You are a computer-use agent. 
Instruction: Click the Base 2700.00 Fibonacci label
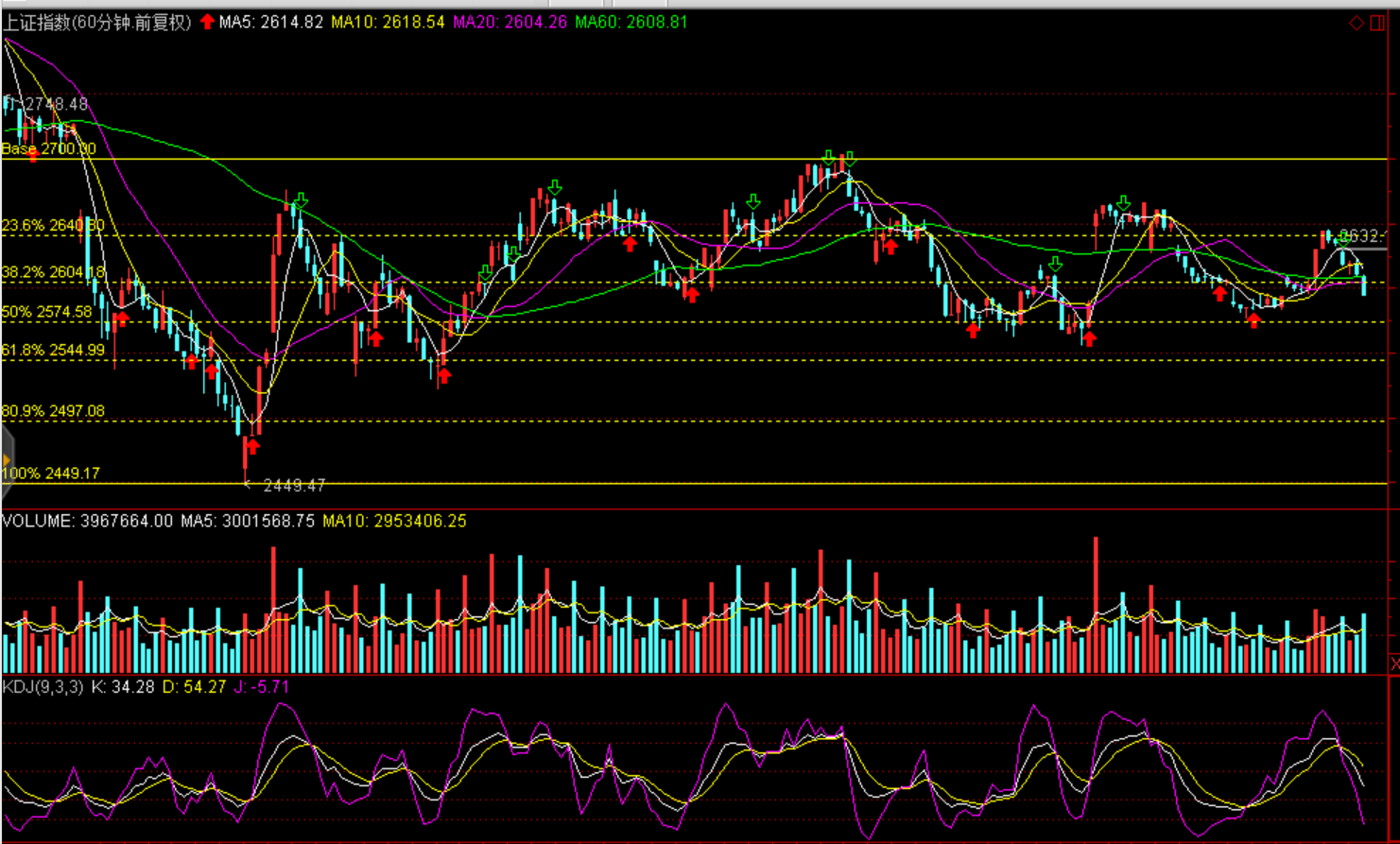pos(48,149)
